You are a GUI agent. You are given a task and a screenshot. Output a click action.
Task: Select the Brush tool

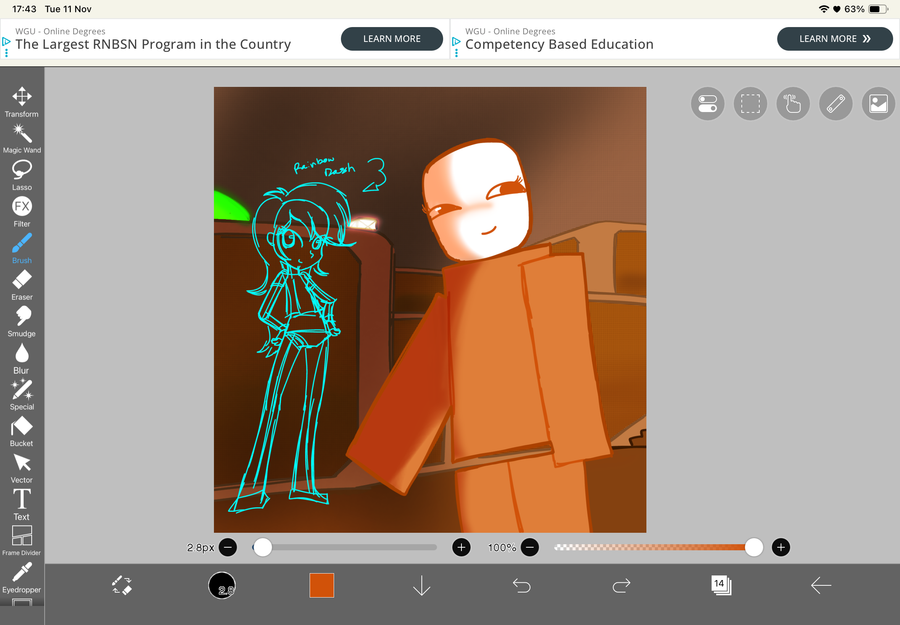pos(22,249)
